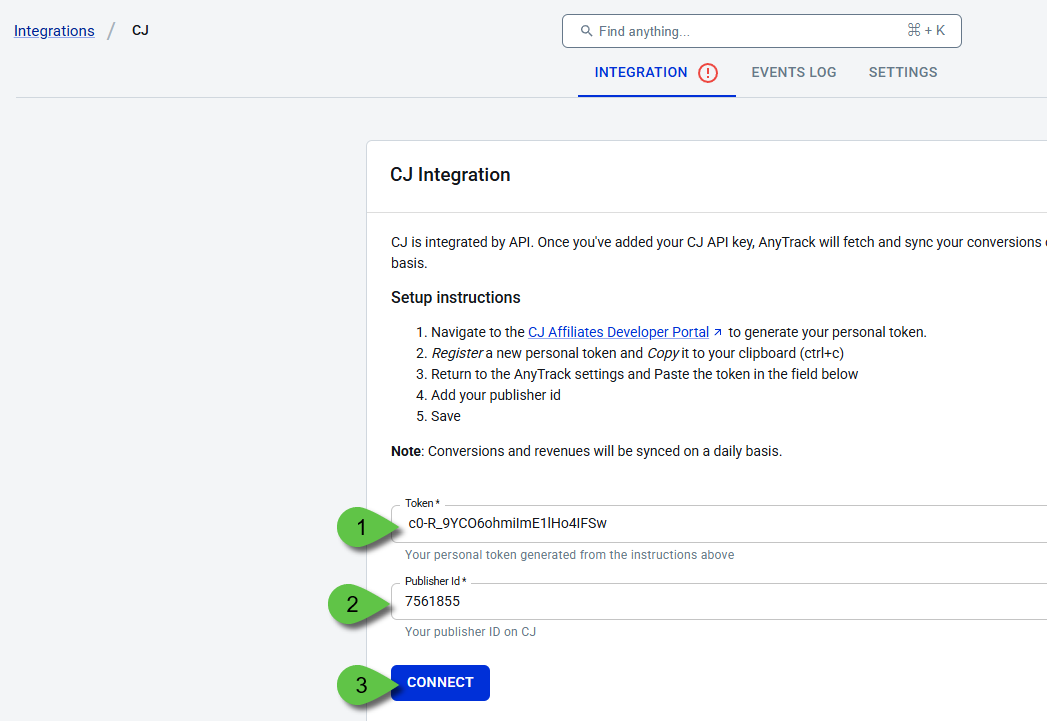1047x721 pixels.
Task: Click the red alert icon on the Integration tab
Action: pos(708,72)
